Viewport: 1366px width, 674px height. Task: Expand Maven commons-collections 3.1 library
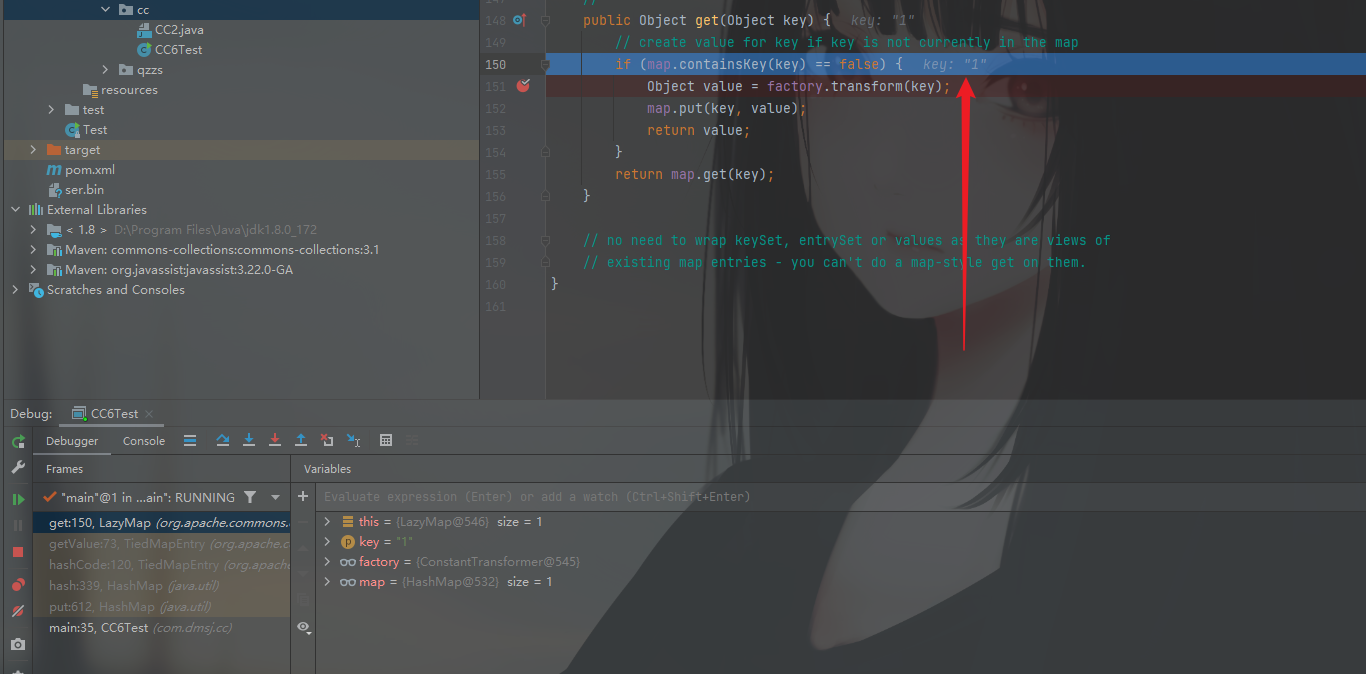pyautogui.click(x=34, y=250)
